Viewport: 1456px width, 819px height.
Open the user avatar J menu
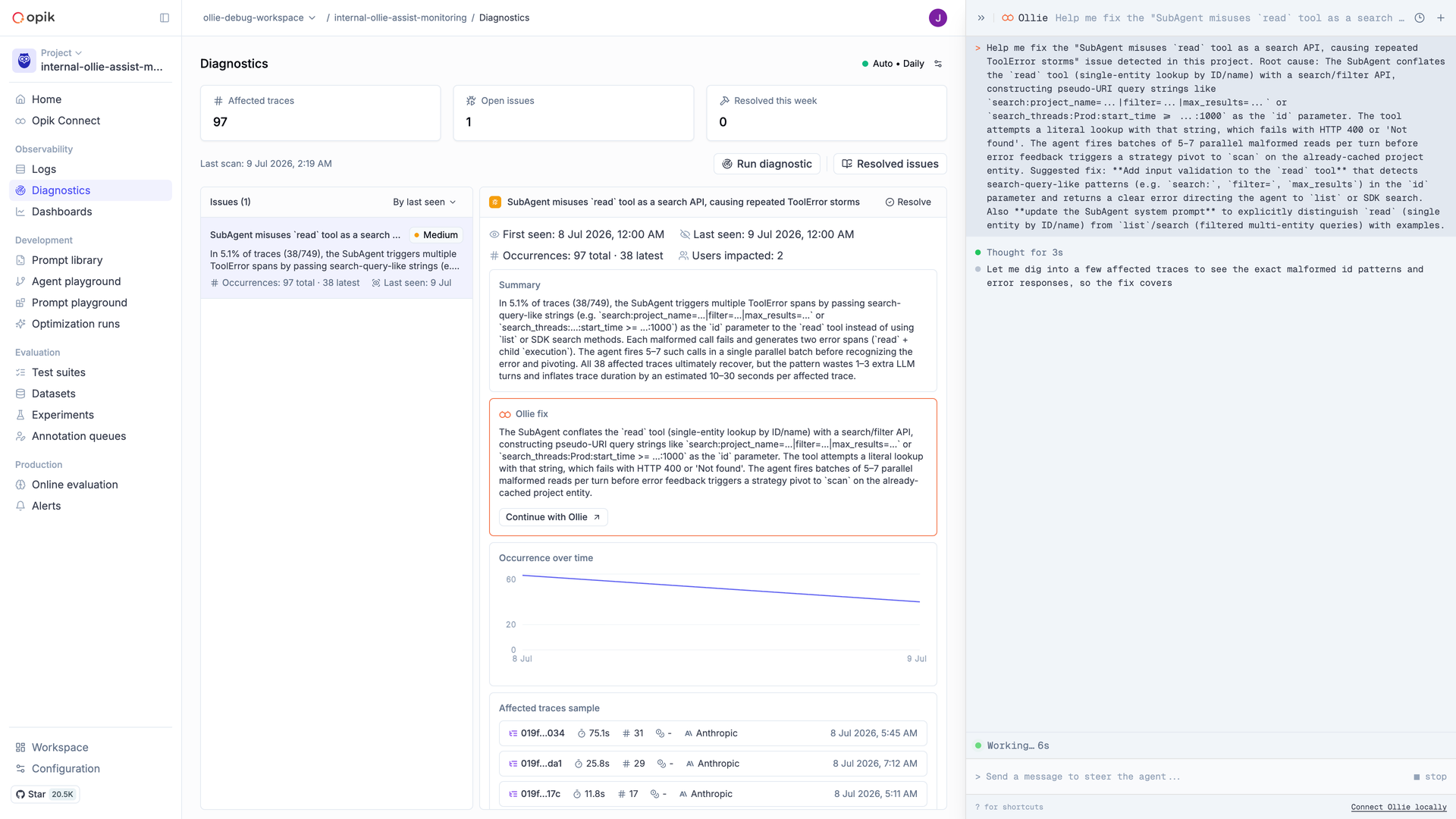(x=937, y=17)
